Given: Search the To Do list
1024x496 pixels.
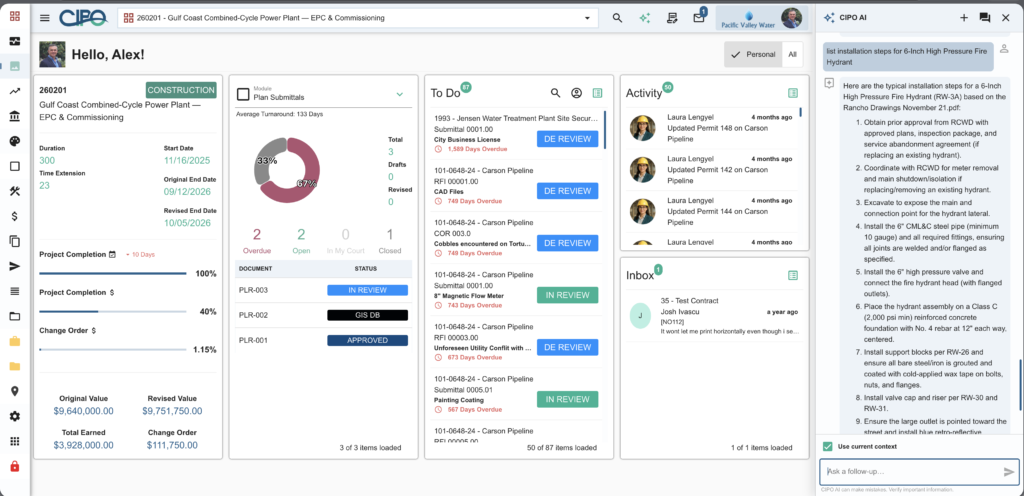Looking at the screenshot, I should [x=556, y=93].
